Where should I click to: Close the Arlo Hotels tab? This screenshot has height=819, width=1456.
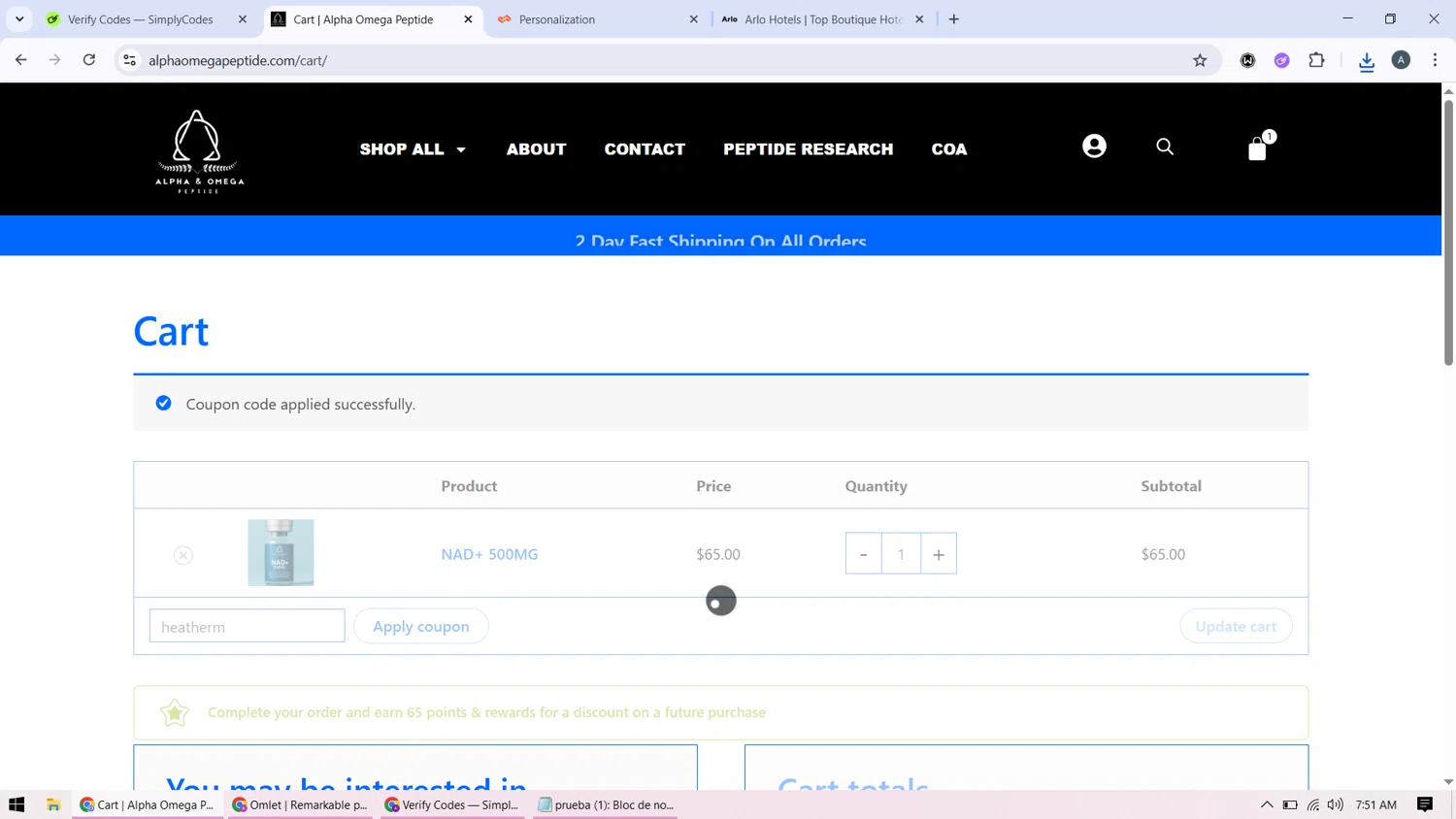[919, 19]
